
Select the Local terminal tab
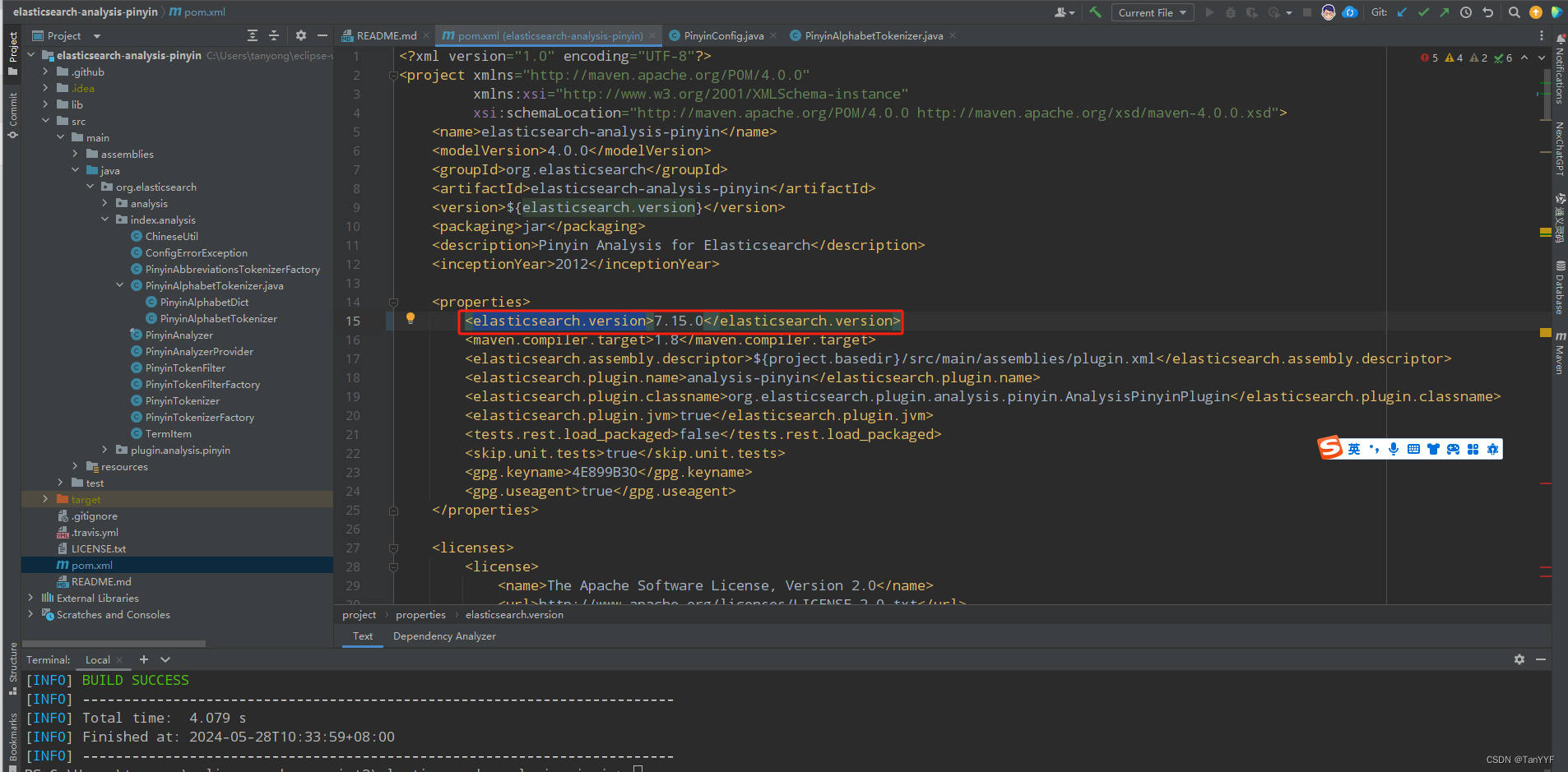[98, 659]
